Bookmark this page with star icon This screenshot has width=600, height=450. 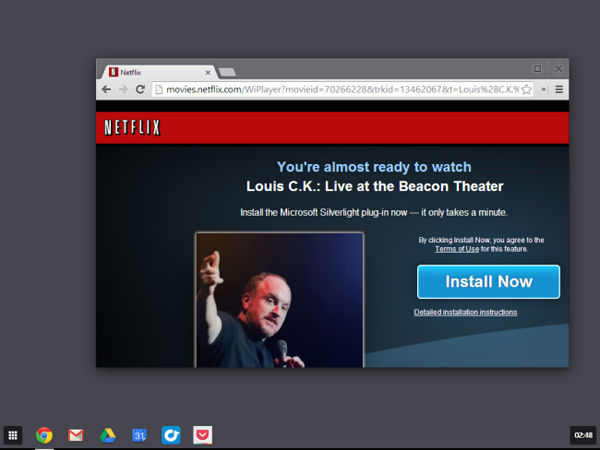[526, 89]
